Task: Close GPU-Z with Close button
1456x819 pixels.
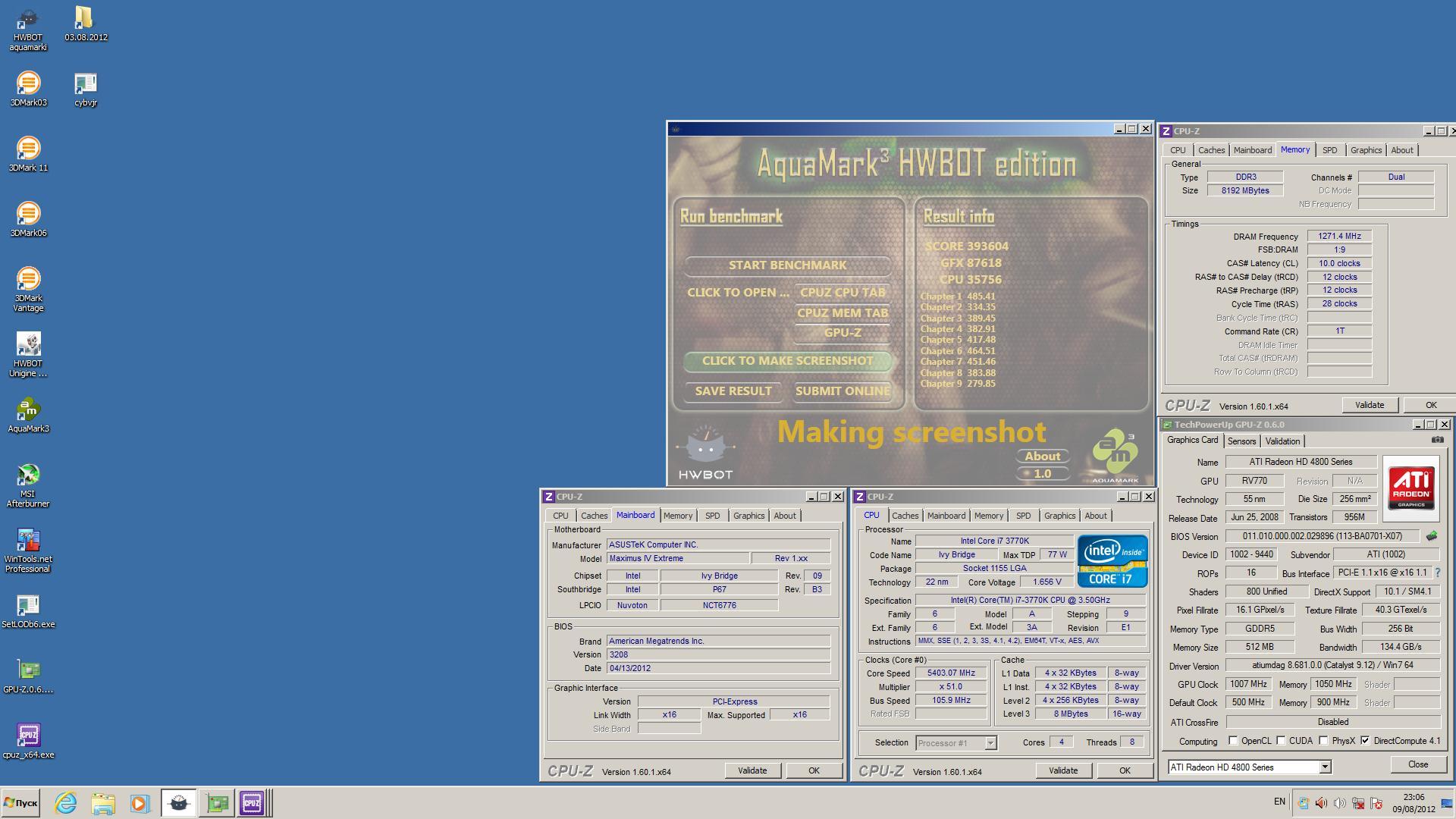Action: pos(1418,764)
